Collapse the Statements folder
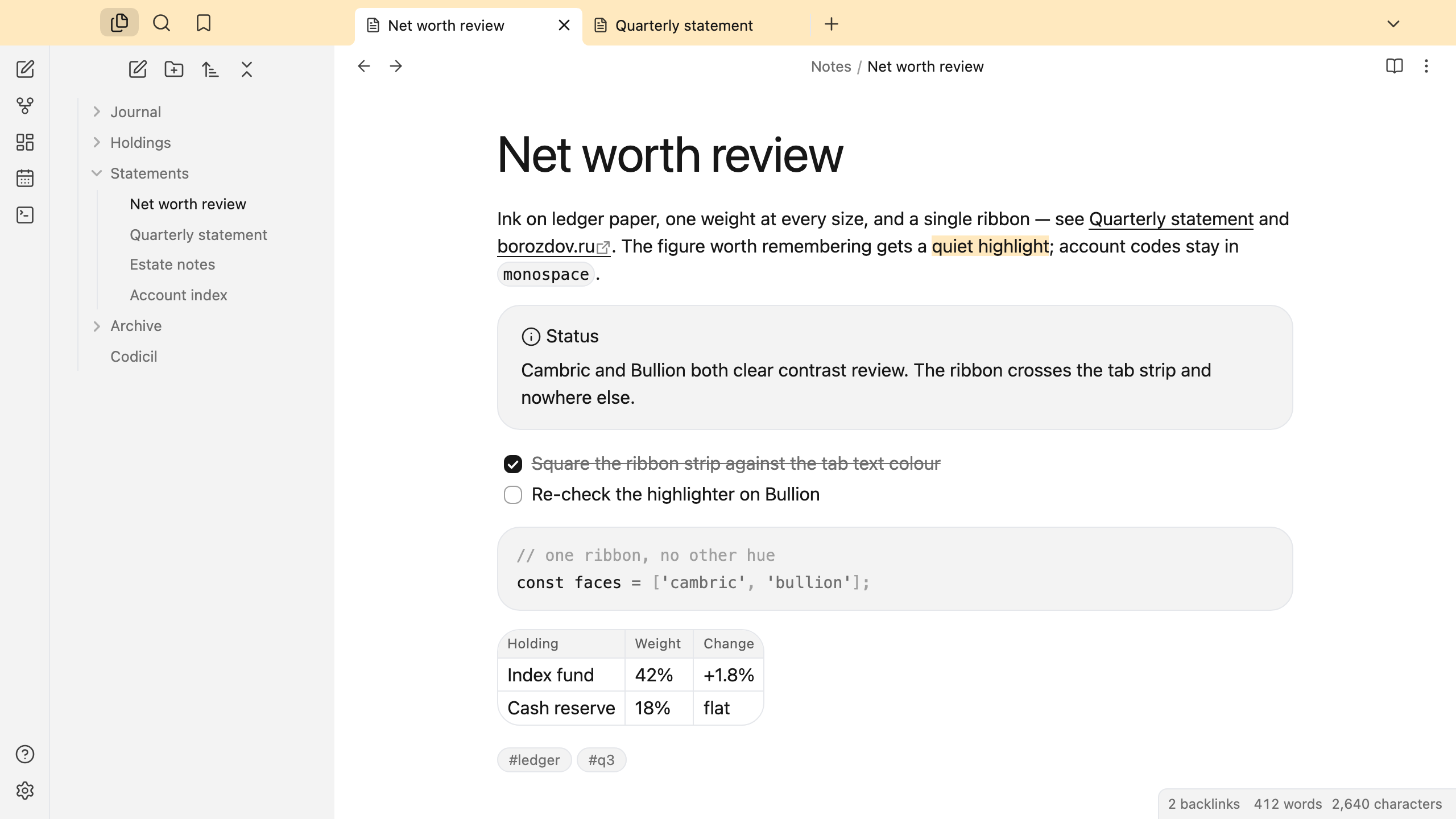1456x819 pixels. (97, 173)
